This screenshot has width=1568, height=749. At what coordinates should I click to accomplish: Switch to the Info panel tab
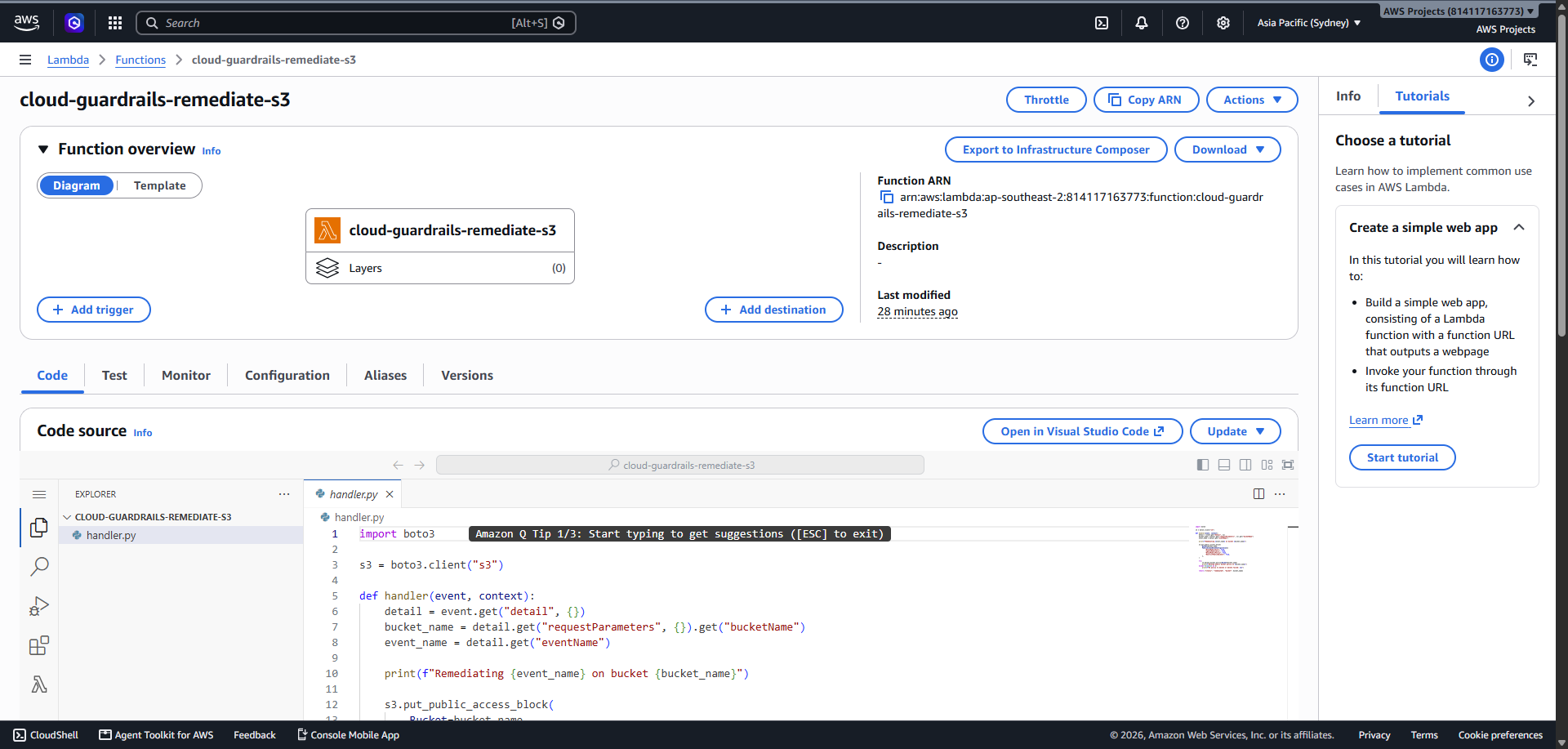1348,96
